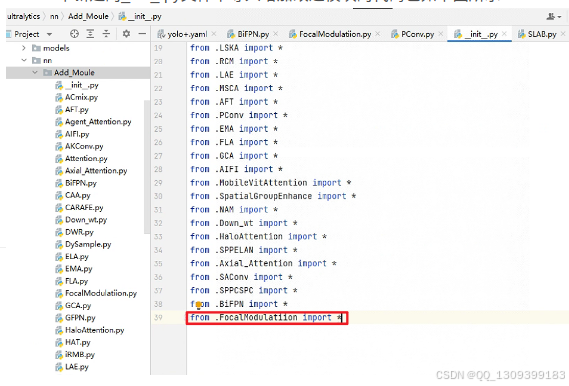Collapse the Add_Moule folder
Image resolution: width=569 pixels, height=386 pixels.
pyautogui.click(x=35, y=73)
